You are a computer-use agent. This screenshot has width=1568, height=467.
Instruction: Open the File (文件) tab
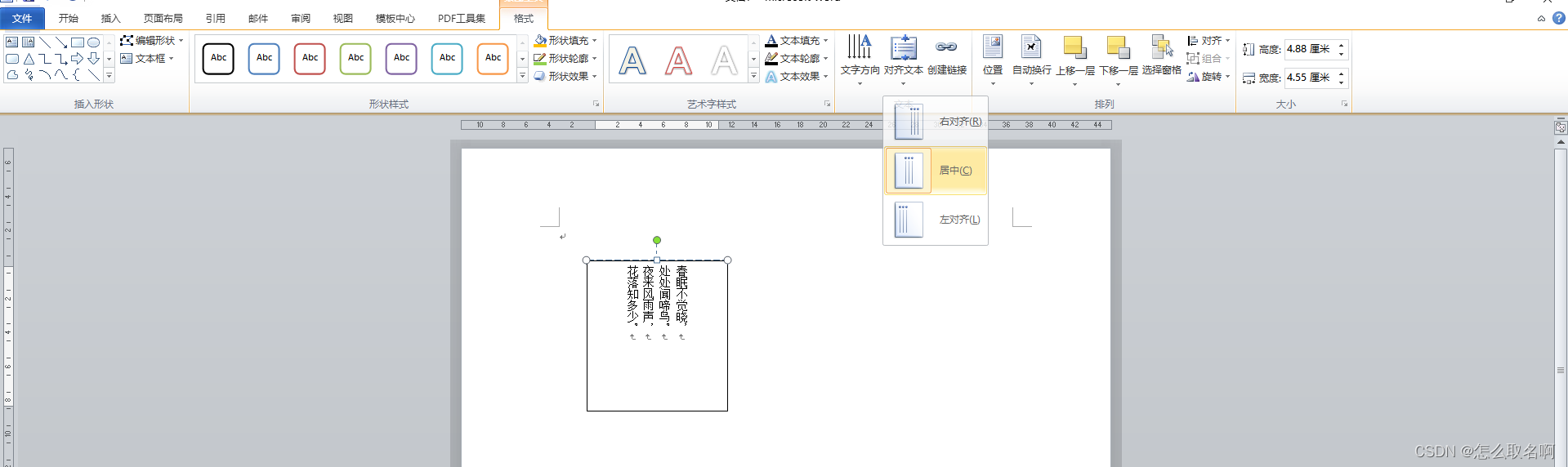[22, 18]
